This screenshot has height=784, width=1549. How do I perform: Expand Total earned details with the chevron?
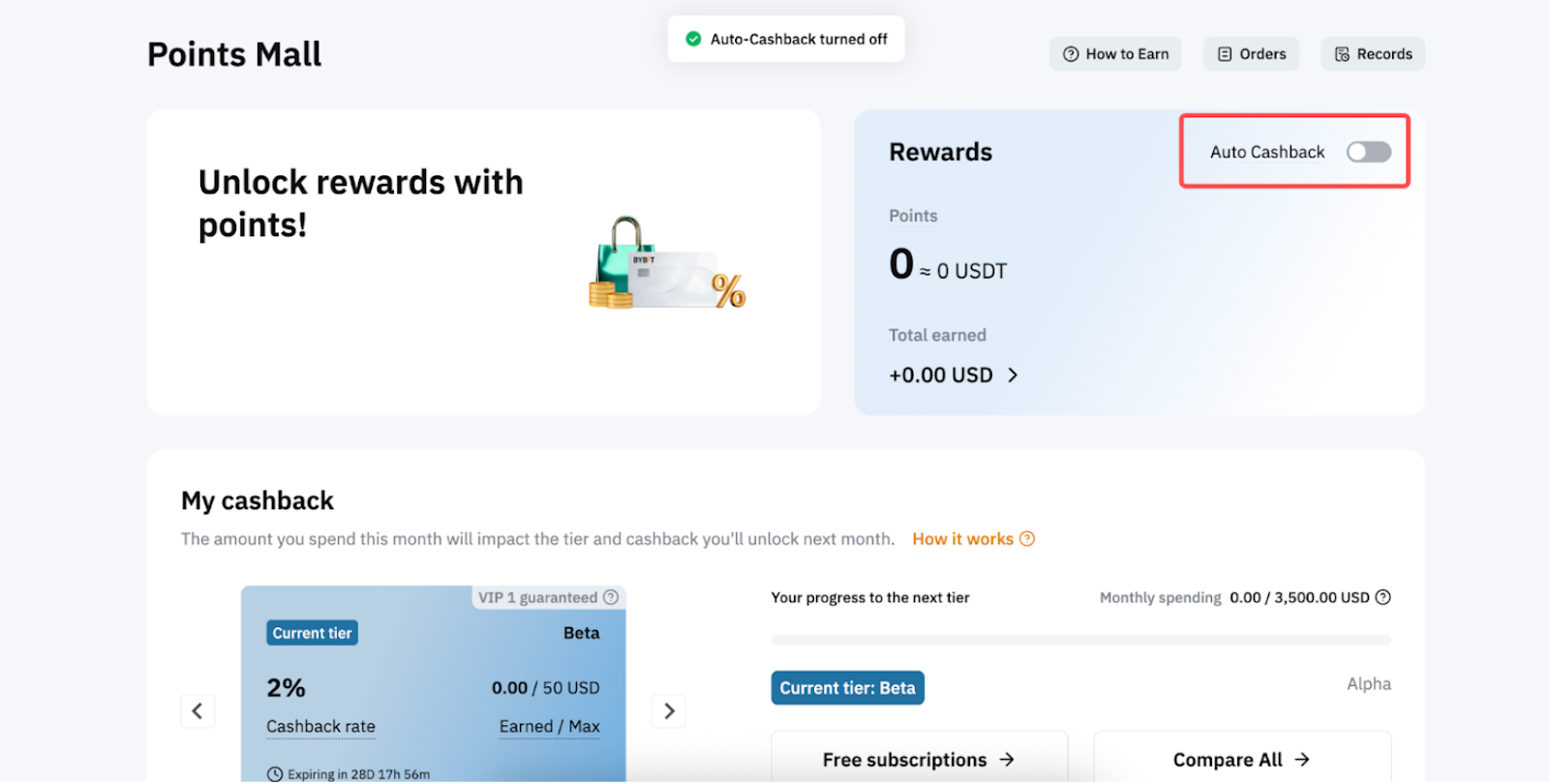tap(1013, 376)
